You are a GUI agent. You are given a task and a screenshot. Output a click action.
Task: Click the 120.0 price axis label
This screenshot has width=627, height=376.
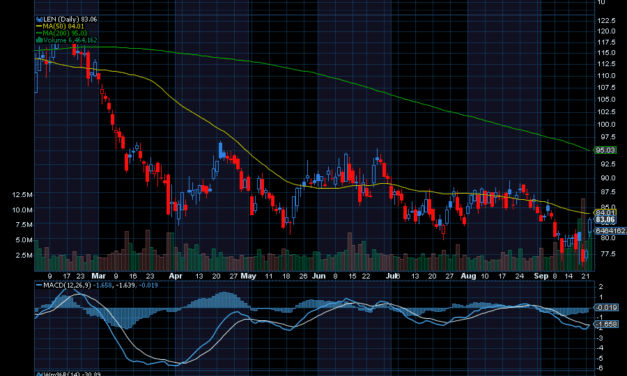tap(606, 31)
